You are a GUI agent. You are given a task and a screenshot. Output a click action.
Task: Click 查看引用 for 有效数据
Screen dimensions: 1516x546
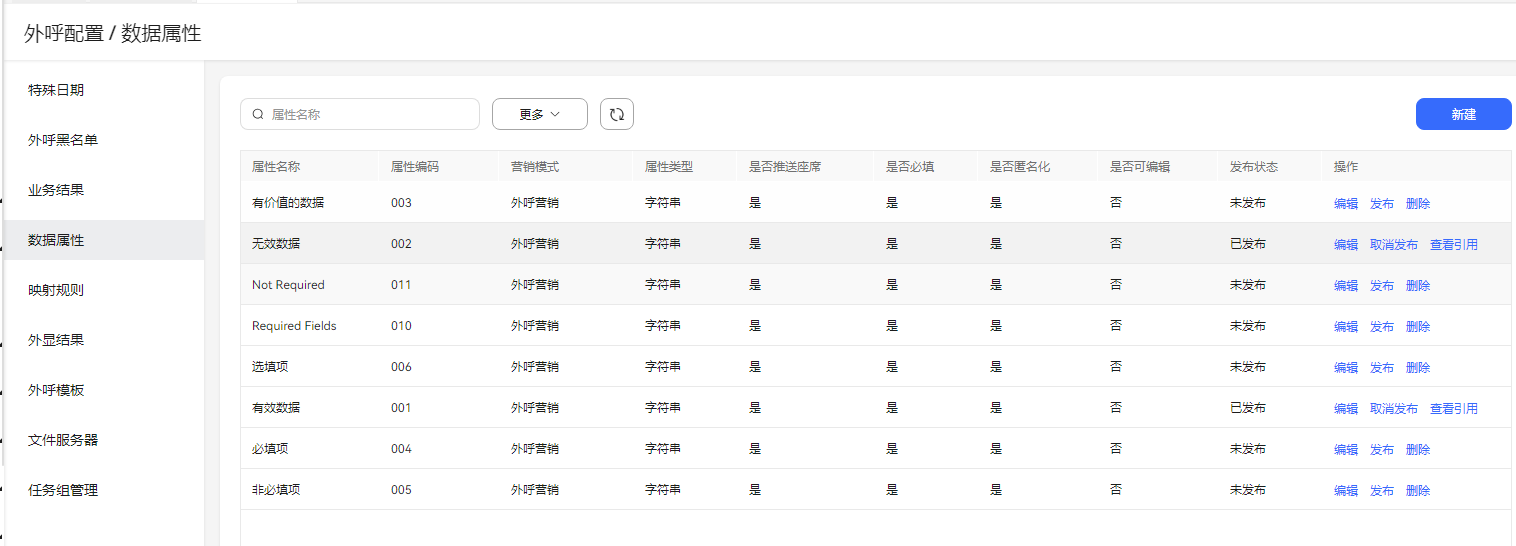1454,408
